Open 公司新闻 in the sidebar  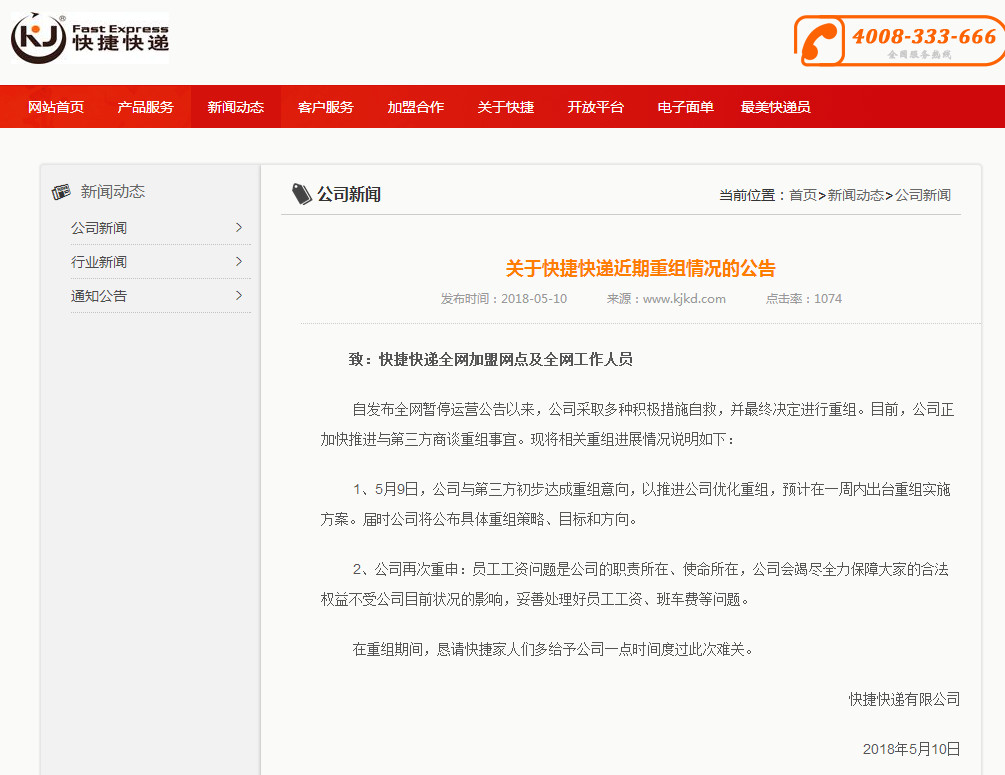[99, 228]
